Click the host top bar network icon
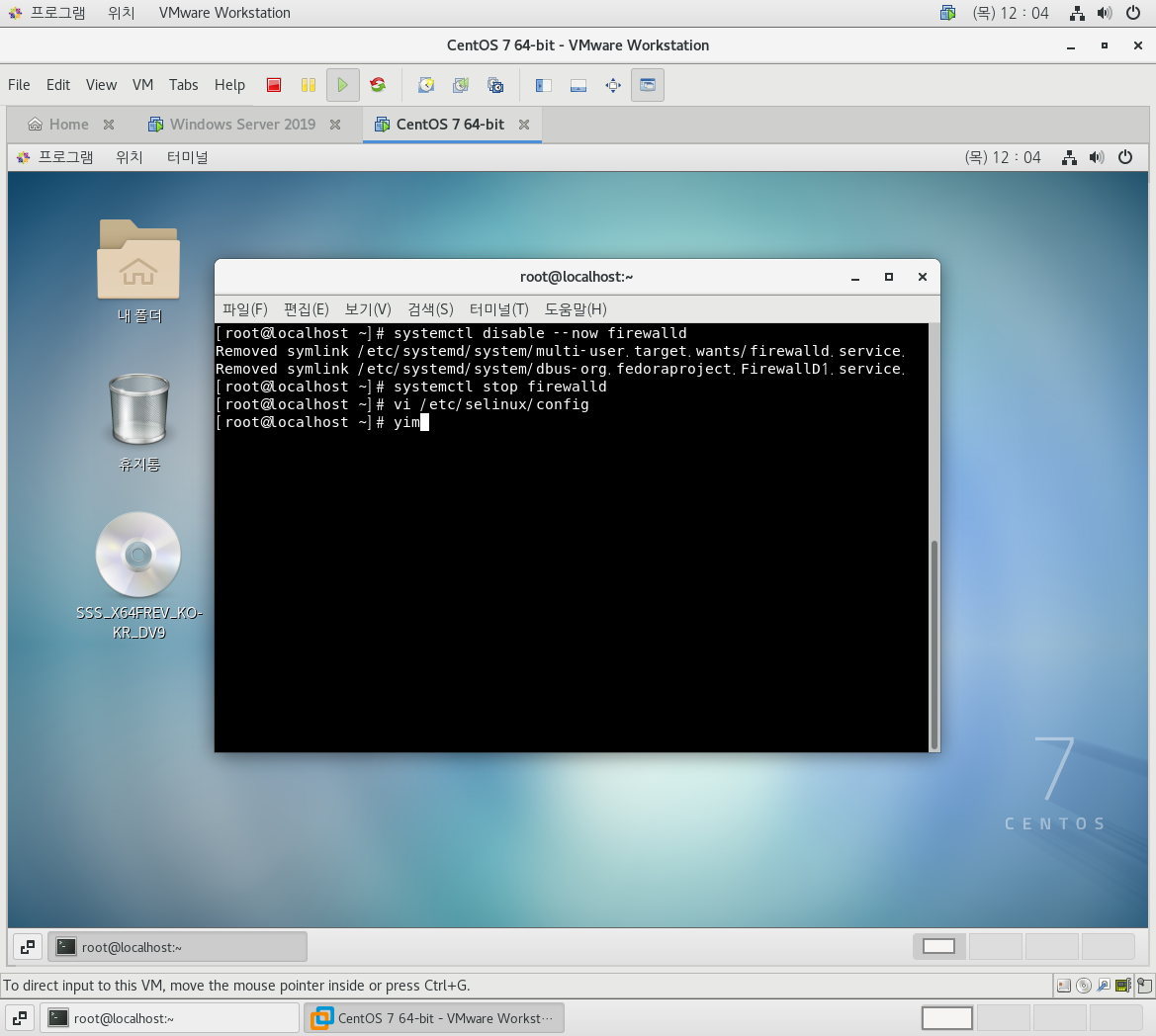The height and width of the screenshot is (1036, 1156). [1077, 13]
